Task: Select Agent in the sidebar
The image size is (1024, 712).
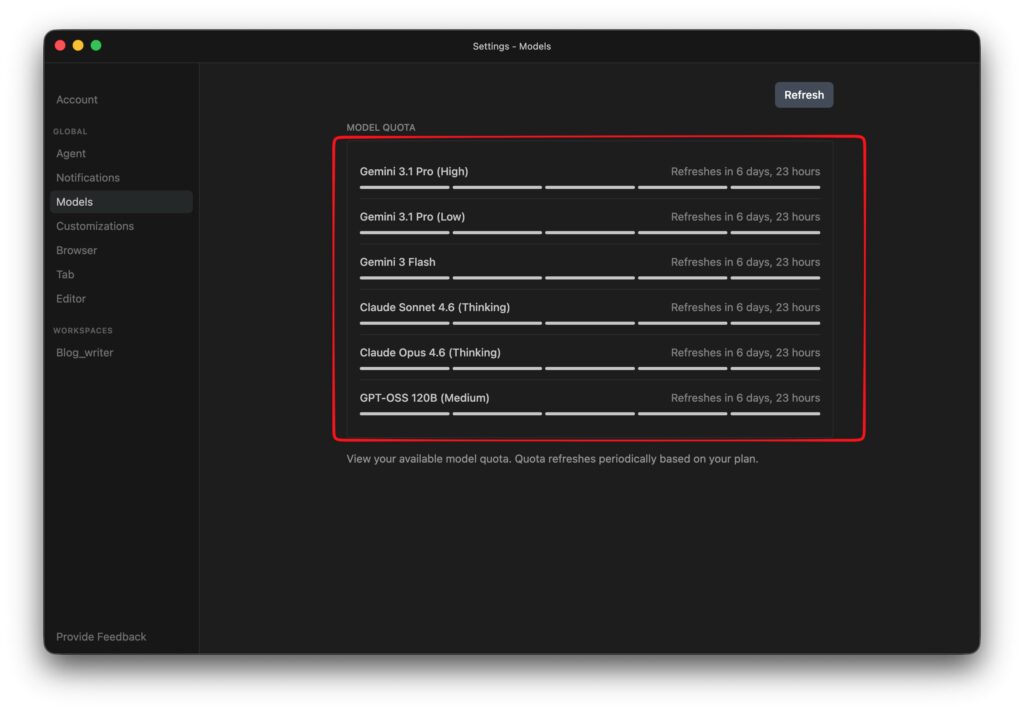Action: (x=71, y=154)
